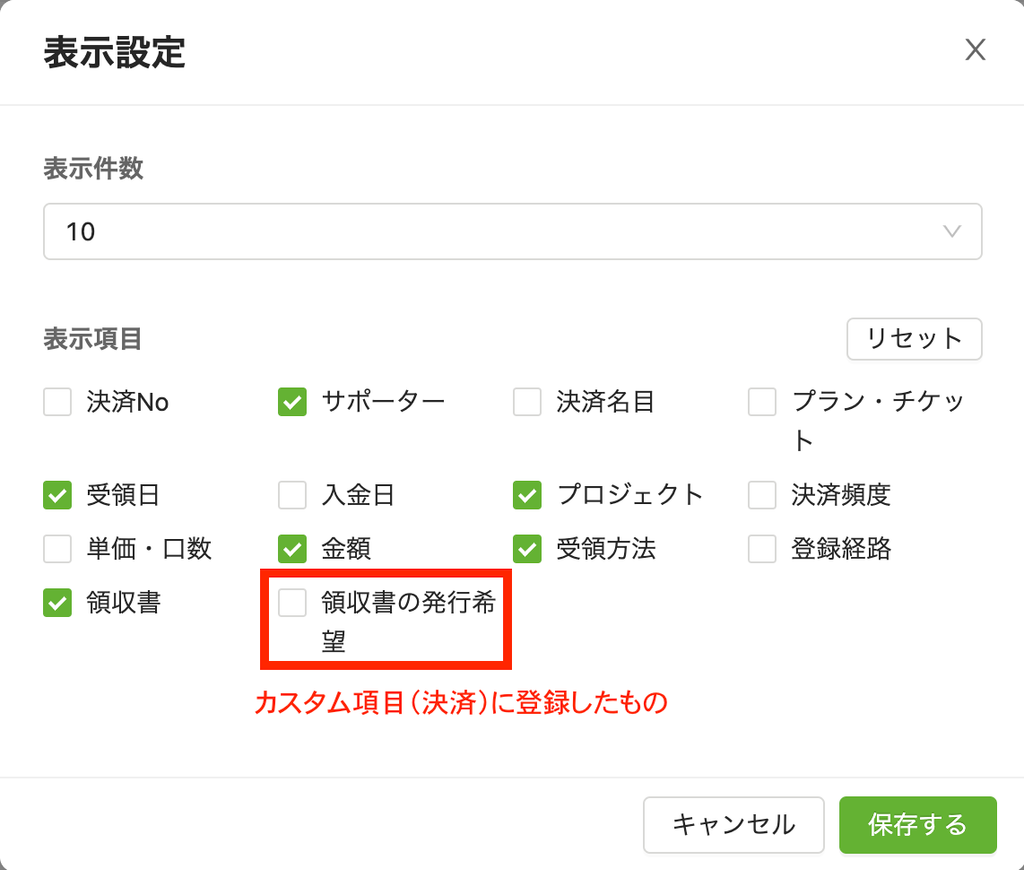This screenshot has width=1024, height=870.
Task: Disable the プロジェクト checkbox
Action: tap(527, 495)
